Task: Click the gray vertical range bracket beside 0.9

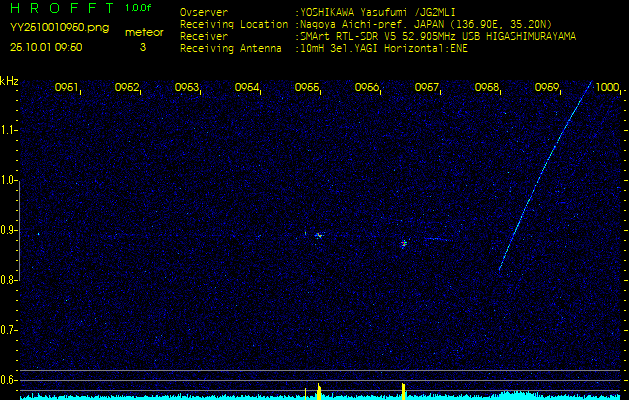Action: click(19, 230)
